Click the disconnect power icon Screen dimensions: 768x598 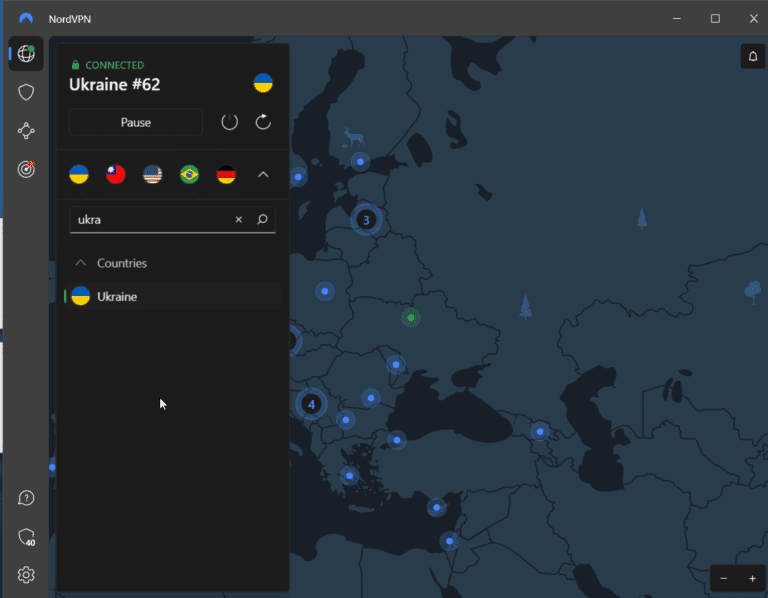229,122
